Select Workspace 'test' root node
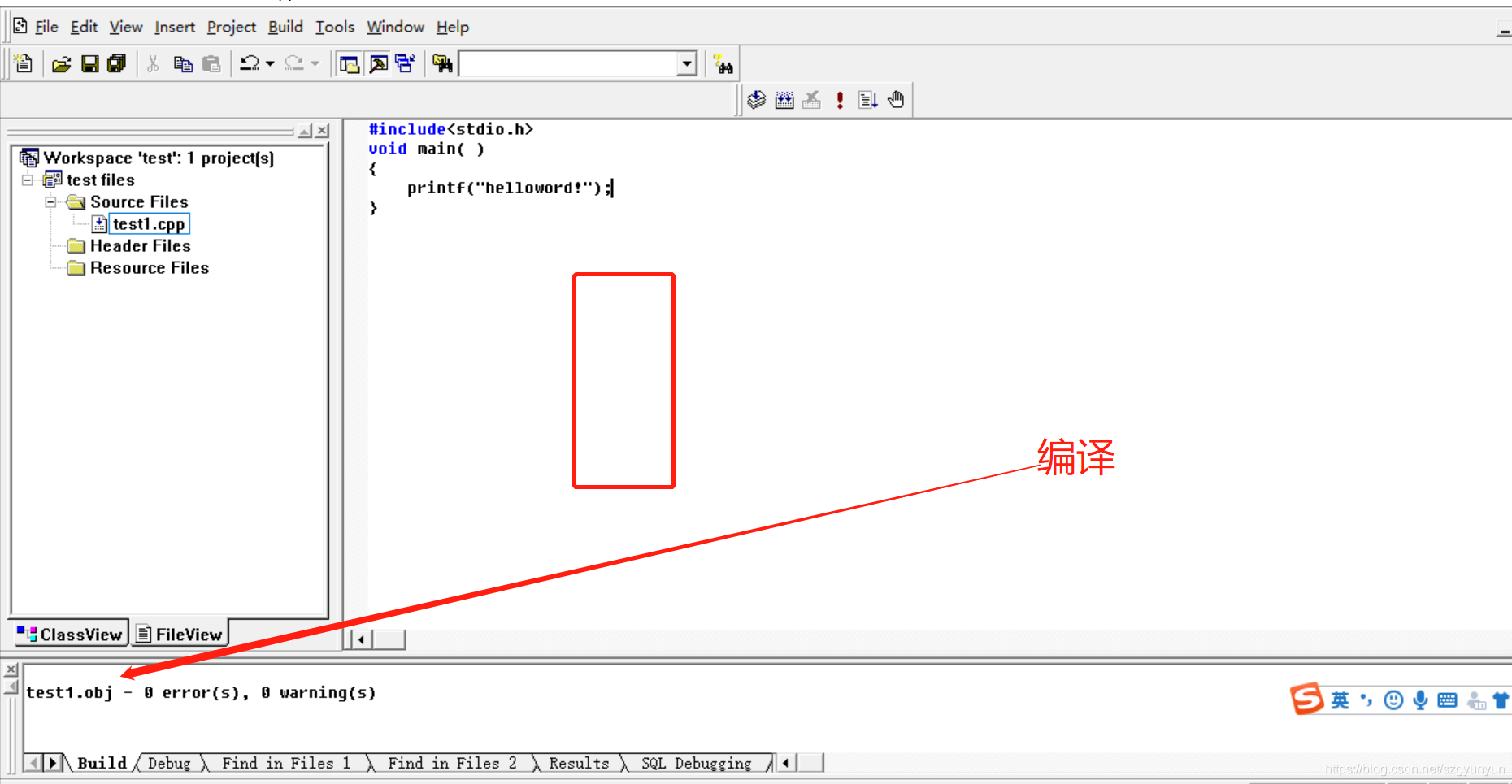The height and width of the screenshot is (784, 1512). pos(159,158)
